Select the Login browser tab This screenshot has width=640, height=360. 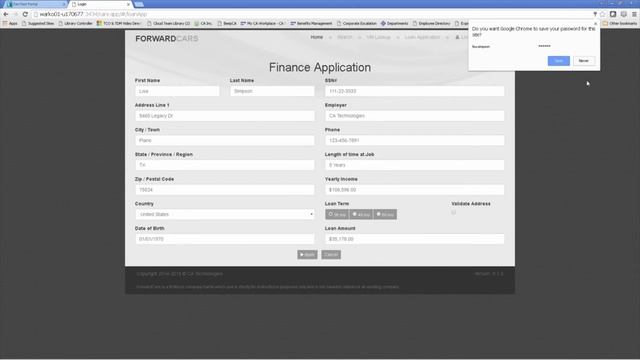pyautogui.click(x=100, y=4)
